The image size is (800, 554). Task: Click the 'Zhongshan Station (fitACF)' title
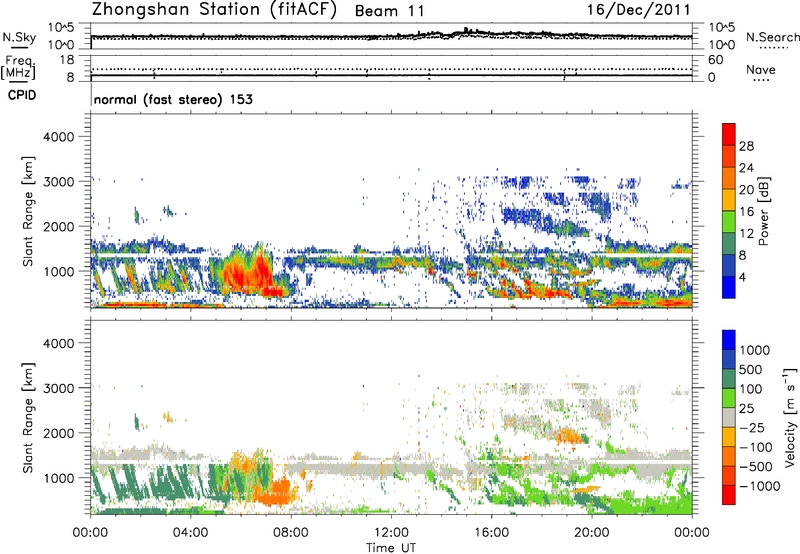[x=214, y=10]
